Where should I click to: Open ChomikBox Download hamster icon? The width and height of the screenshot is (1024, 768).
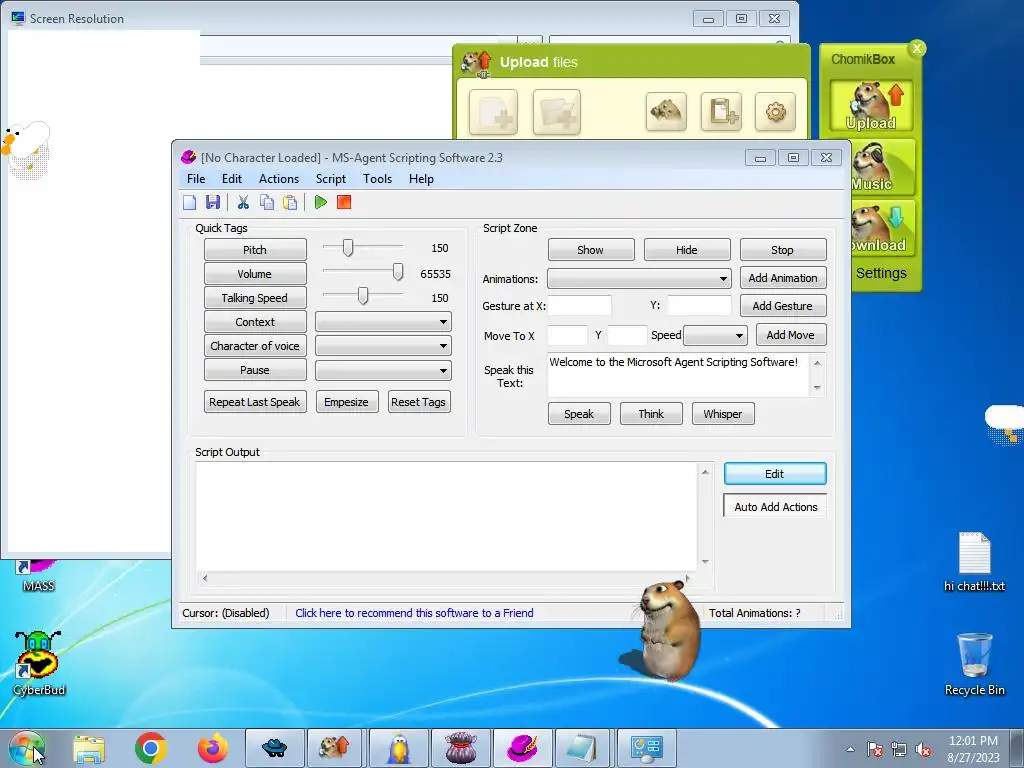882,228
